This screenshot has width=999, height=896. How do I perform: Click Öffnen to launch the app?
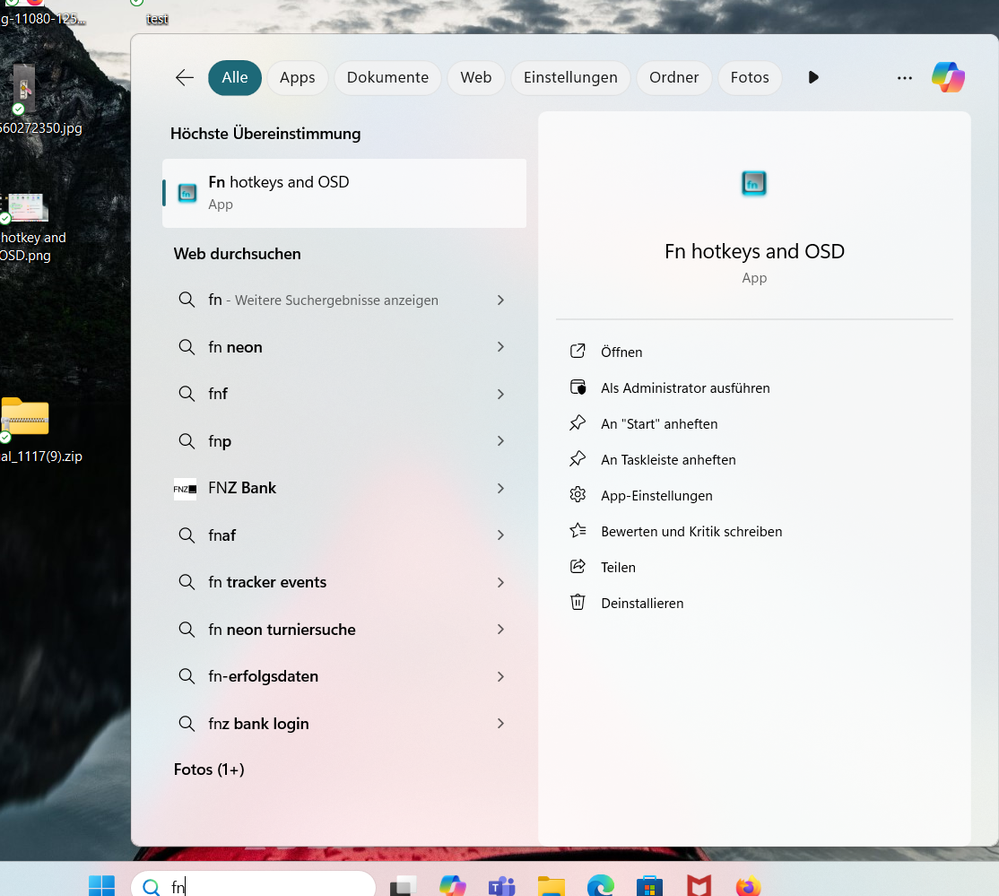621,352
